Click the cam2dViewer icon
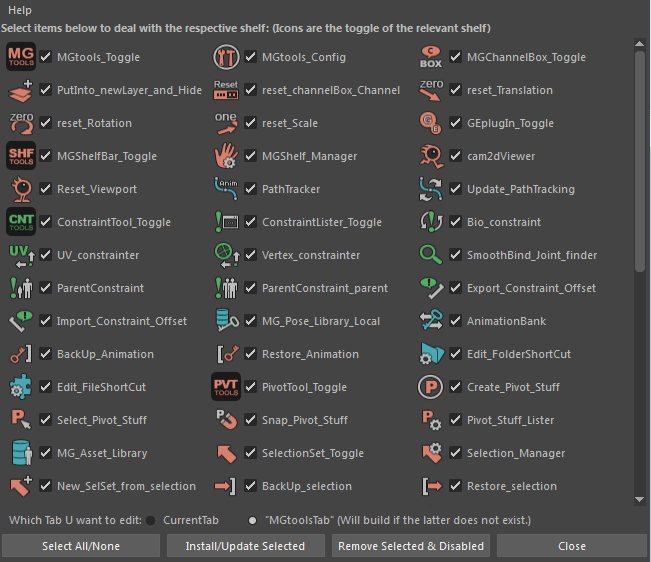This screenshot has width=651, height=562. (431, 156)
